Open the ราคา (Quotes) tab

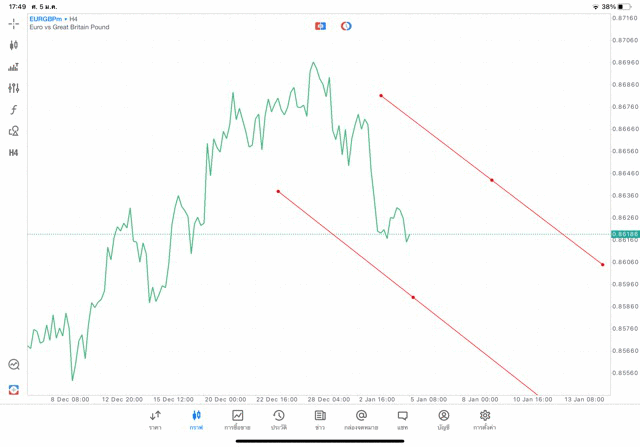(x=155, y=420)
